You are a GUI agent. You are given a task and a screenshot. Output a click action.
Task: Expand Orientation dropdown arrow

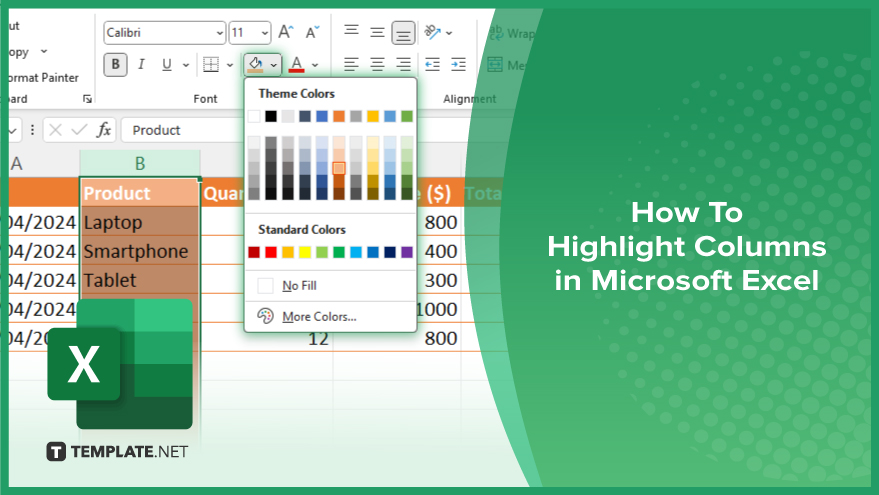pyautogui.click(x=449, y=33)
